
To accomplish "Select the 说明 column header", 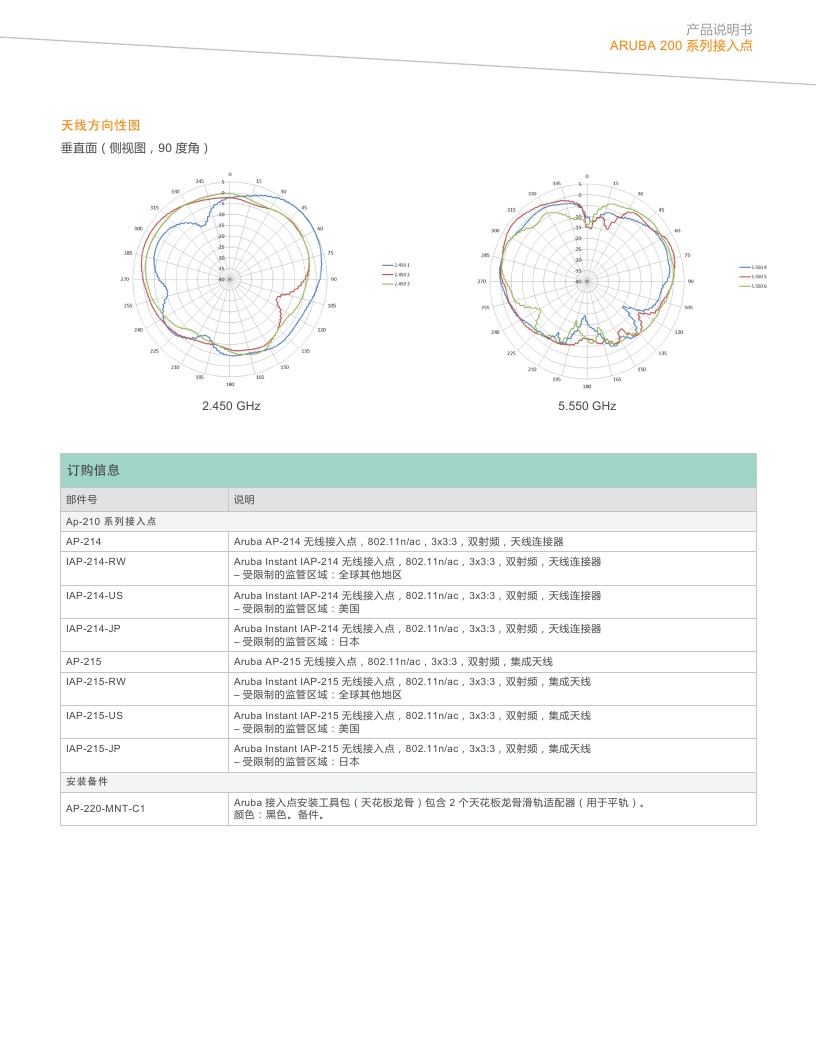I will (x=244, y=500).
